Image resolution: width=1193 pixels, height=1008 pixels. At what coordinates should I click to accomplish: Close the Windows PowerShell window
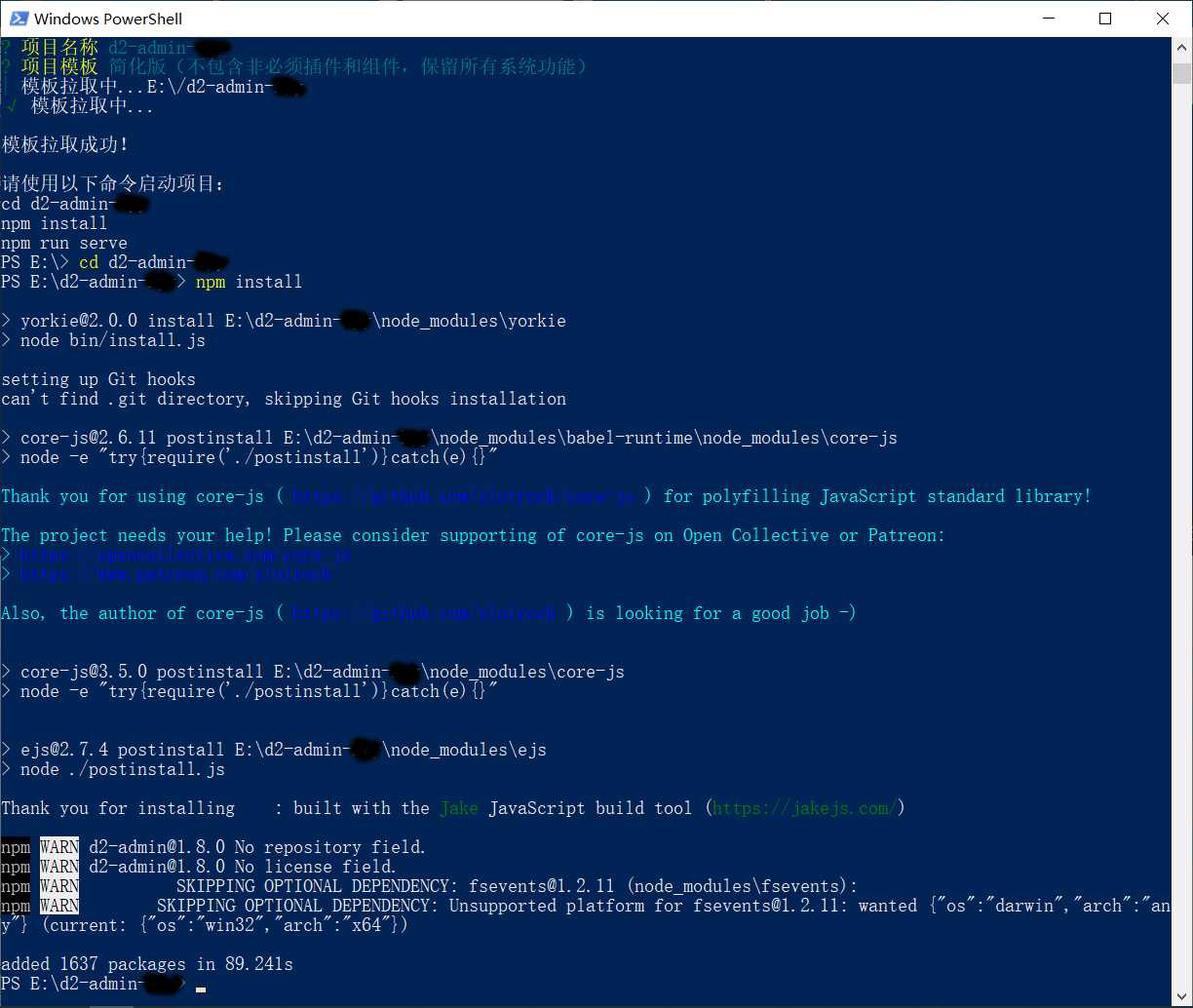click(x=1163, y=19)
